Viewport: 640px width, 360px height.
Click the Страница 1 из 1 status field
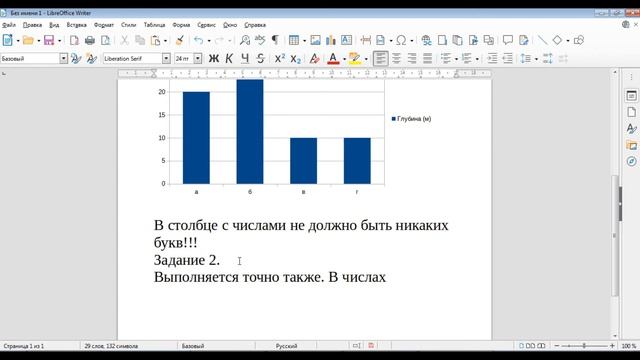[x=24, y=346]
